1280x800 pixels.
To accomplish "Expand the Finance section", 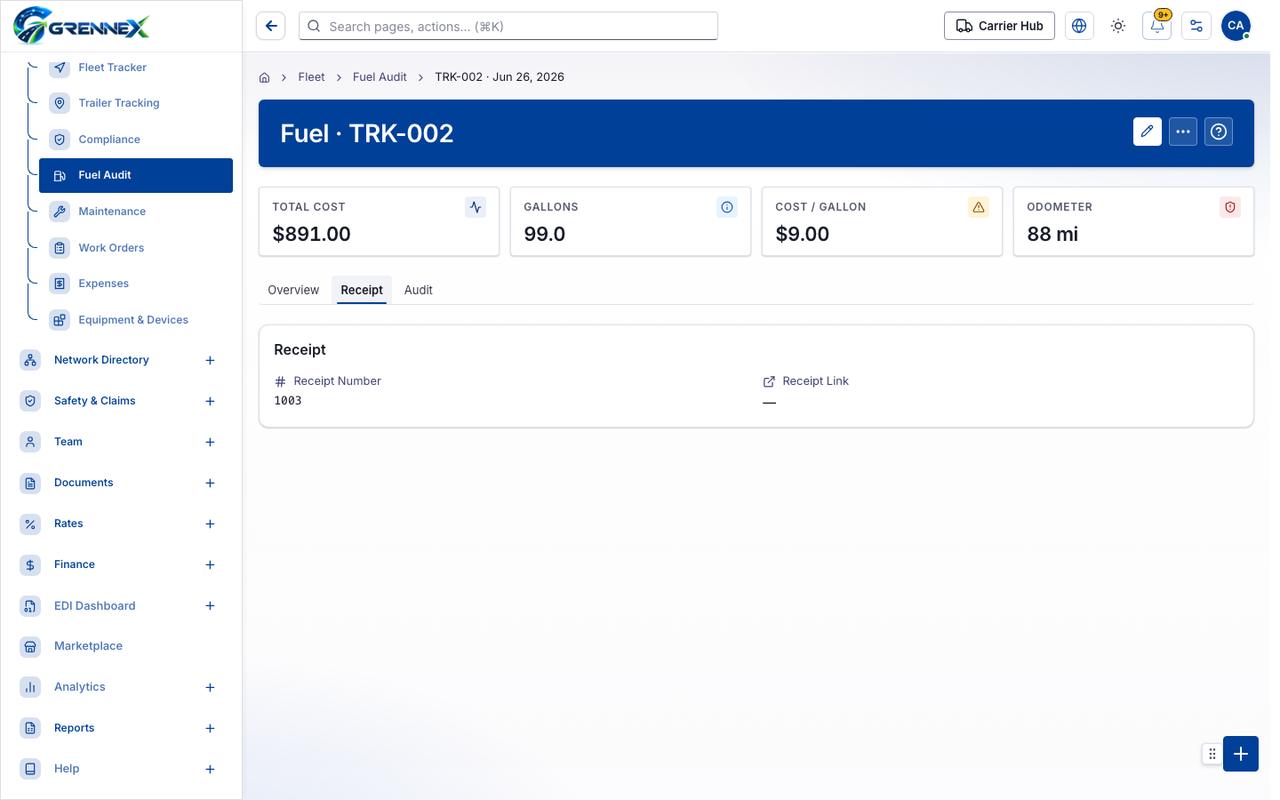I will tap(210, 565).
